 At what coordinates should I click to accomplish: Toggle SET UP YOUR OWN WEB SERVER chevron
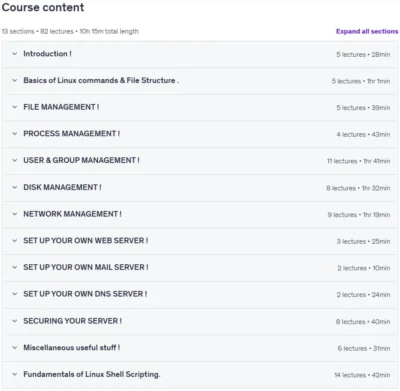pyautogui.click(x=14, y=241)
